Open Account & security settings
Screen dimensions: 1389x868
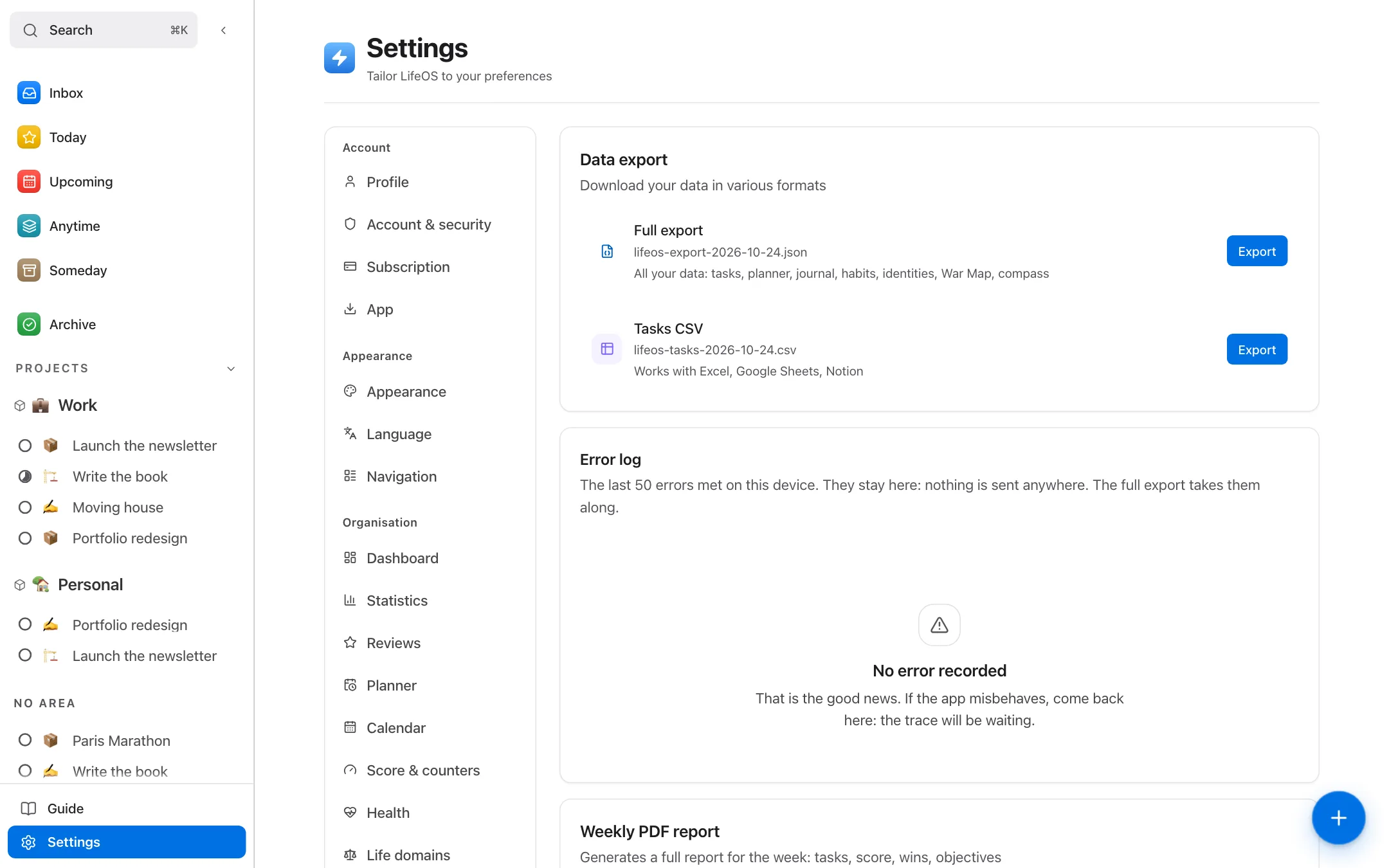pos(430,224)
